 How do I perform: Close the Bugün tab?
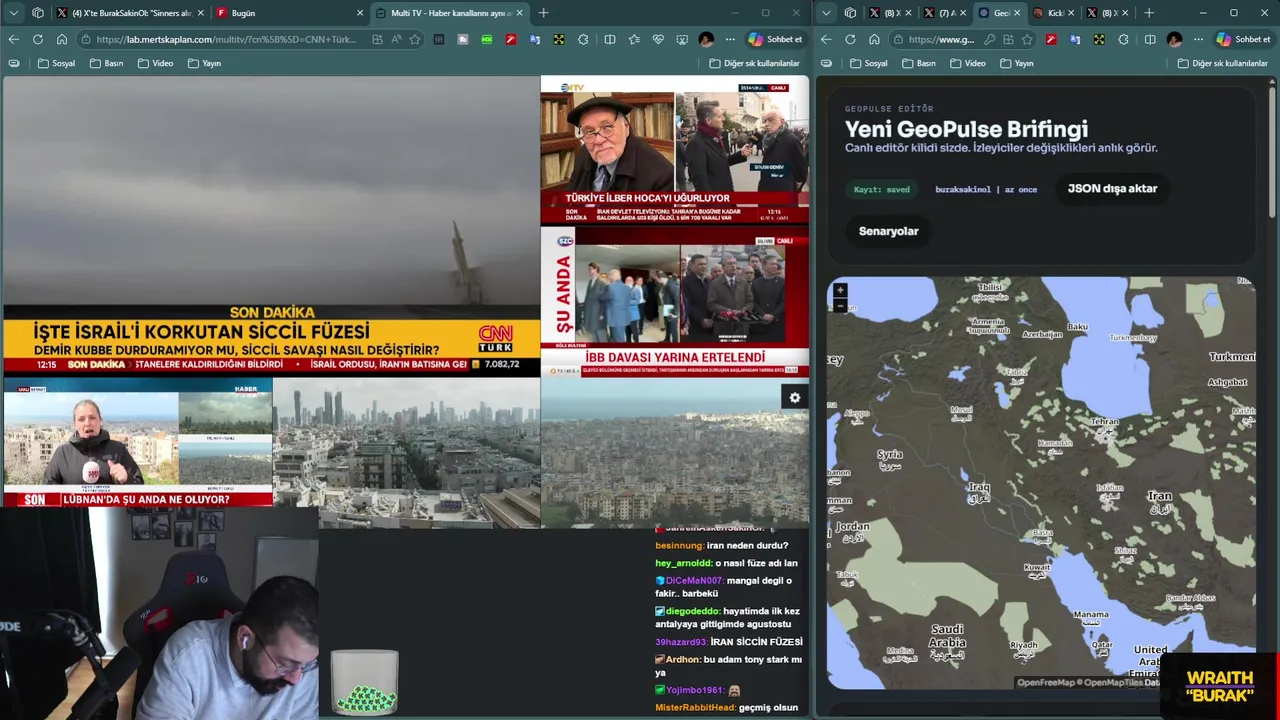click(360, 13)
